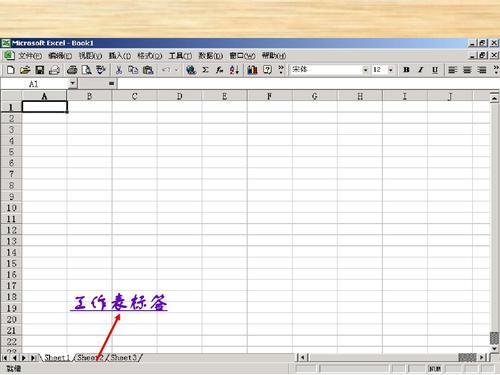Select row 10 header
500x375 pixels.
[x=11, y=208]
